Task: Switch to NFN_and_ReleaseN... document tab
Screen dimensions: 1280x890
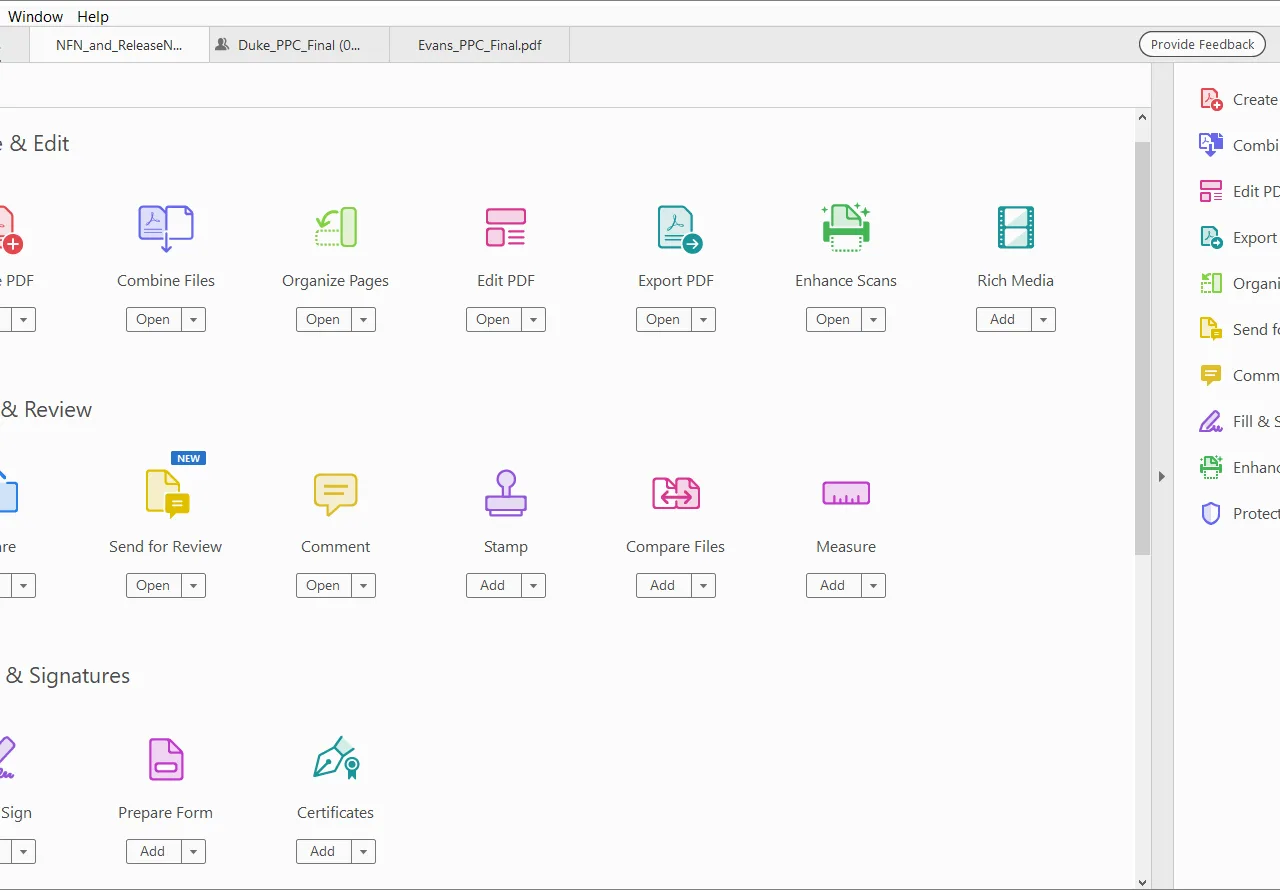Action: [x=120, y=45]
